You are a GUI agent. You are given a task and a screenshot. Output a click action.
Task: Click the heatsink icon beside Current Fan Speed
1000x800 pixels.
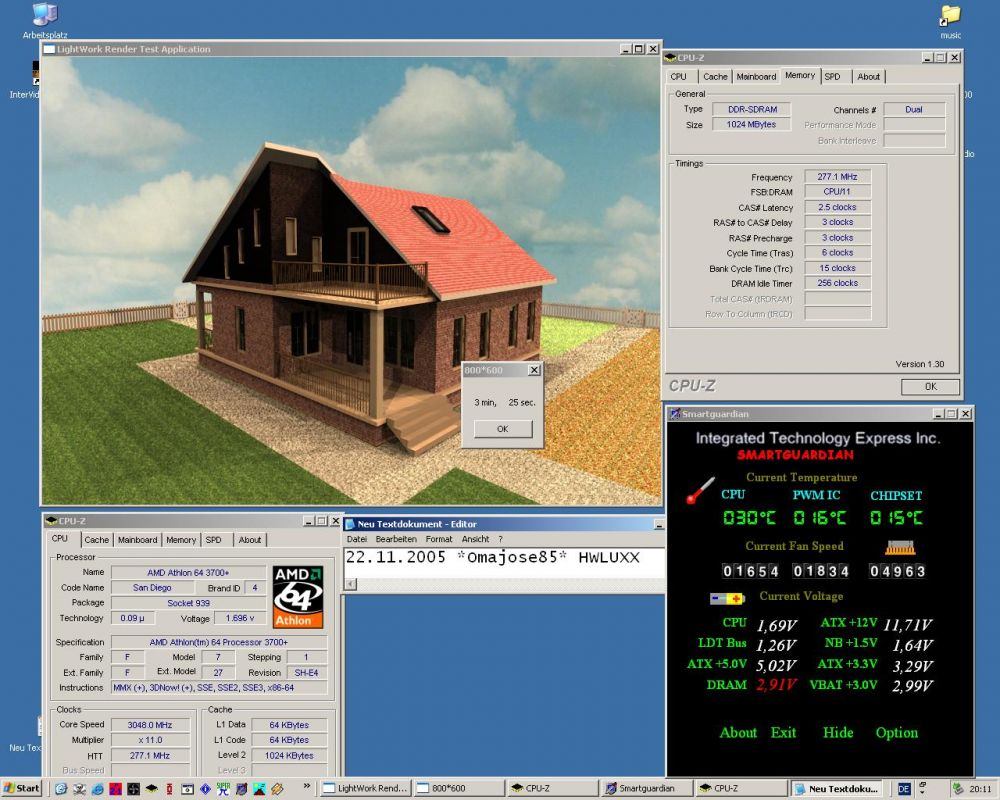tap(901, 547)
